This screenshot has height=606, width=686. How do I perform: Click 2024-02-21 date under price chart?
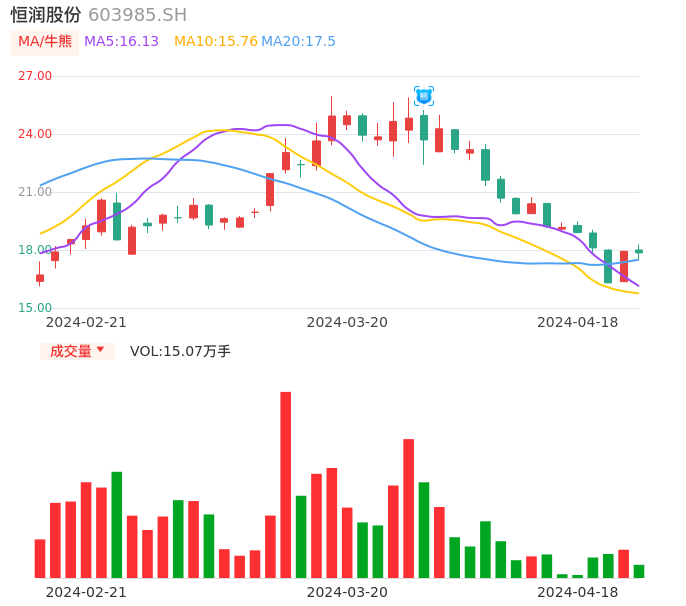click(x=86, y=322)
